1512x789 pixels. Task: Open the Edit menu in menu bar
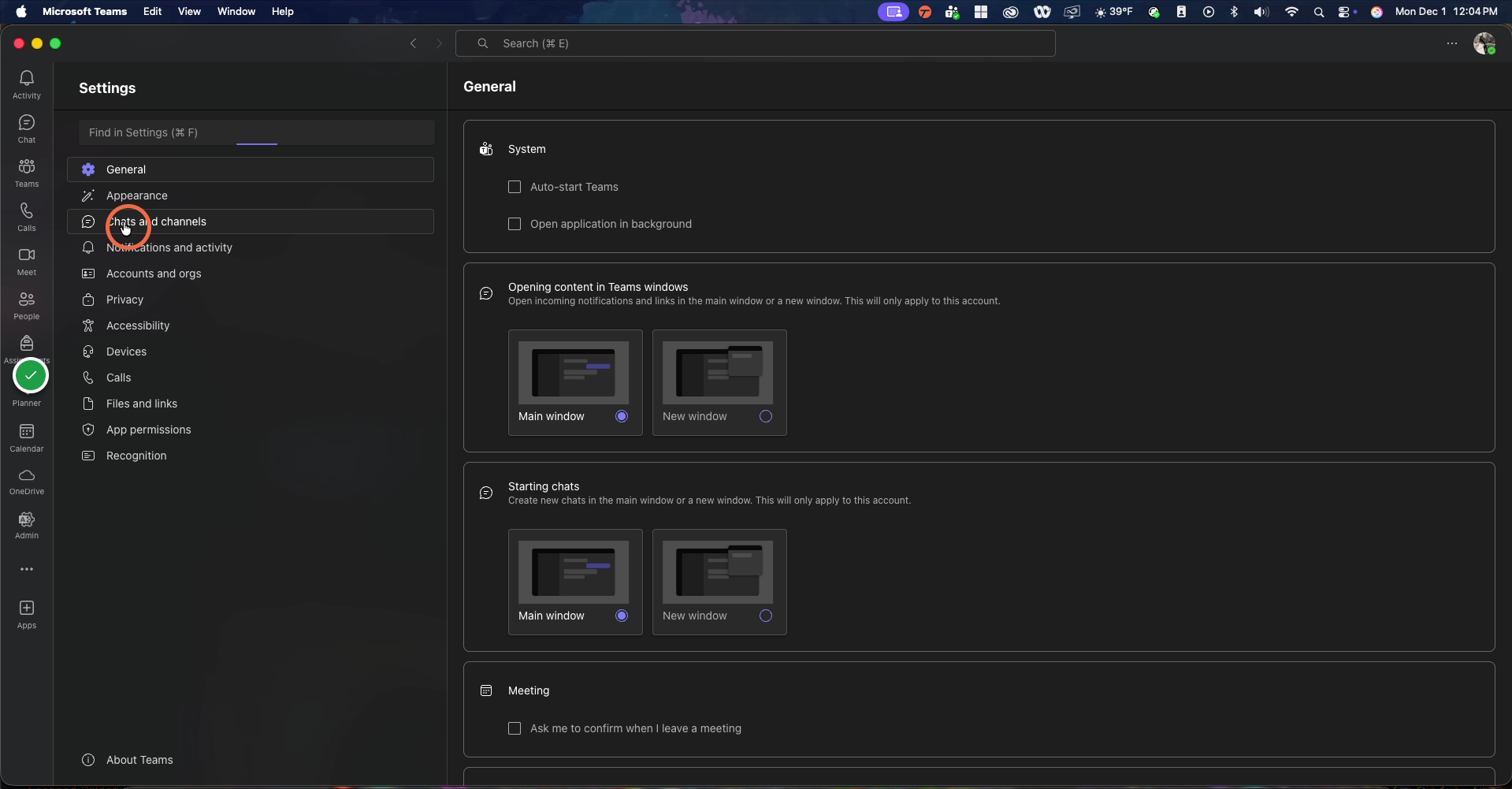tap(153, 11)
